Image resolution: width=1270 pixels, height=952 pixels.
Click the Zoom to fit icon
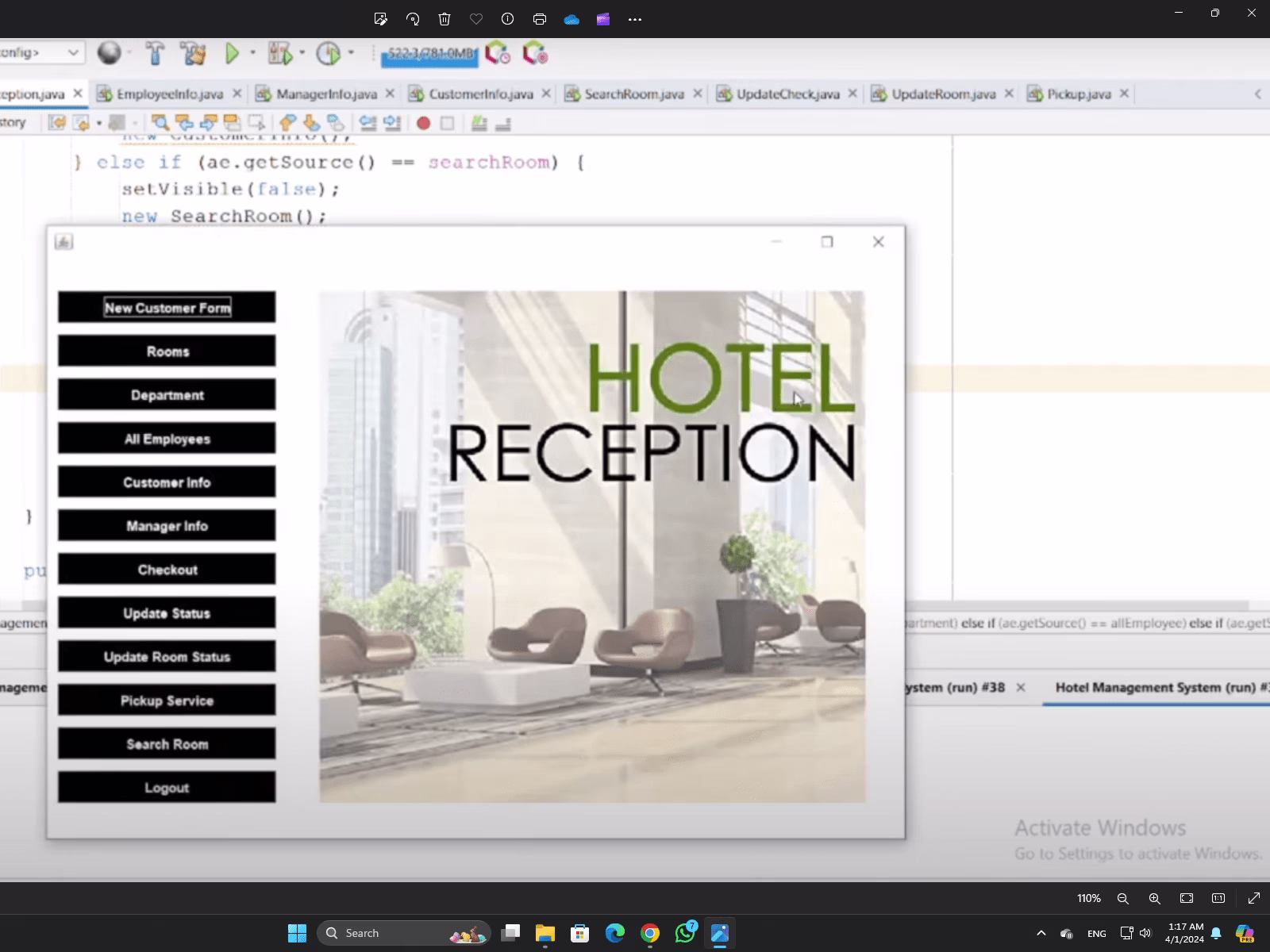click(1187, 898)
